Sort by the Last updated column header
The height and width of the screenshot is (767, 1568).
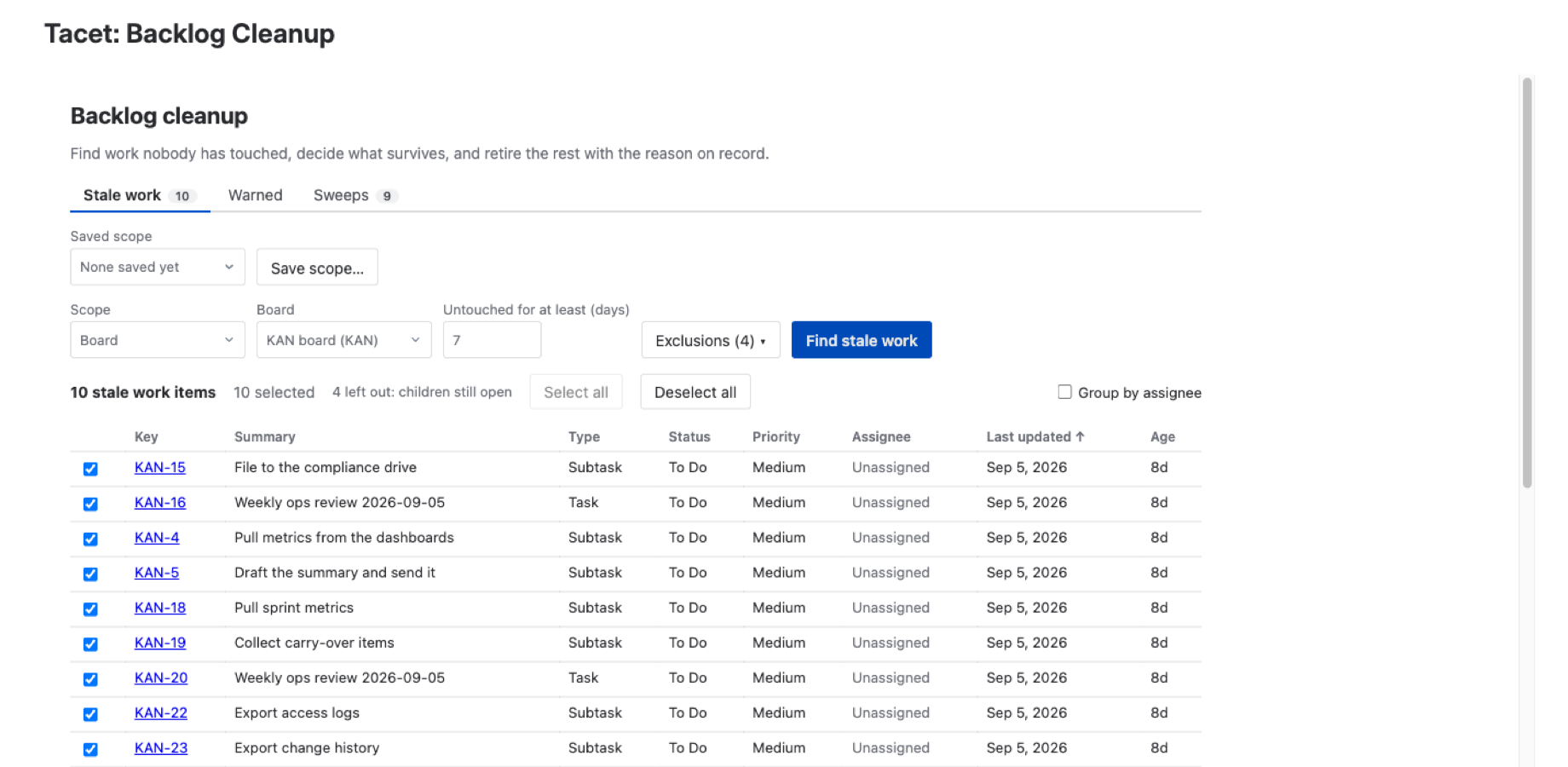(x=1035, y=436)
